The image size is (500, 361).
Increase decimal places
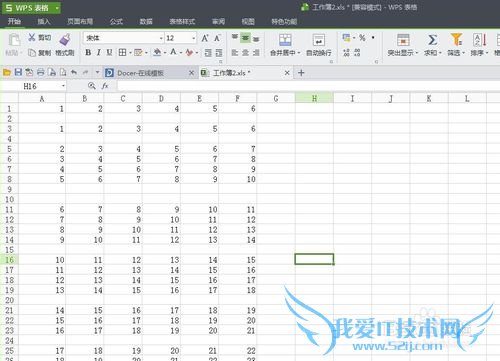click(x=346, y=52)
